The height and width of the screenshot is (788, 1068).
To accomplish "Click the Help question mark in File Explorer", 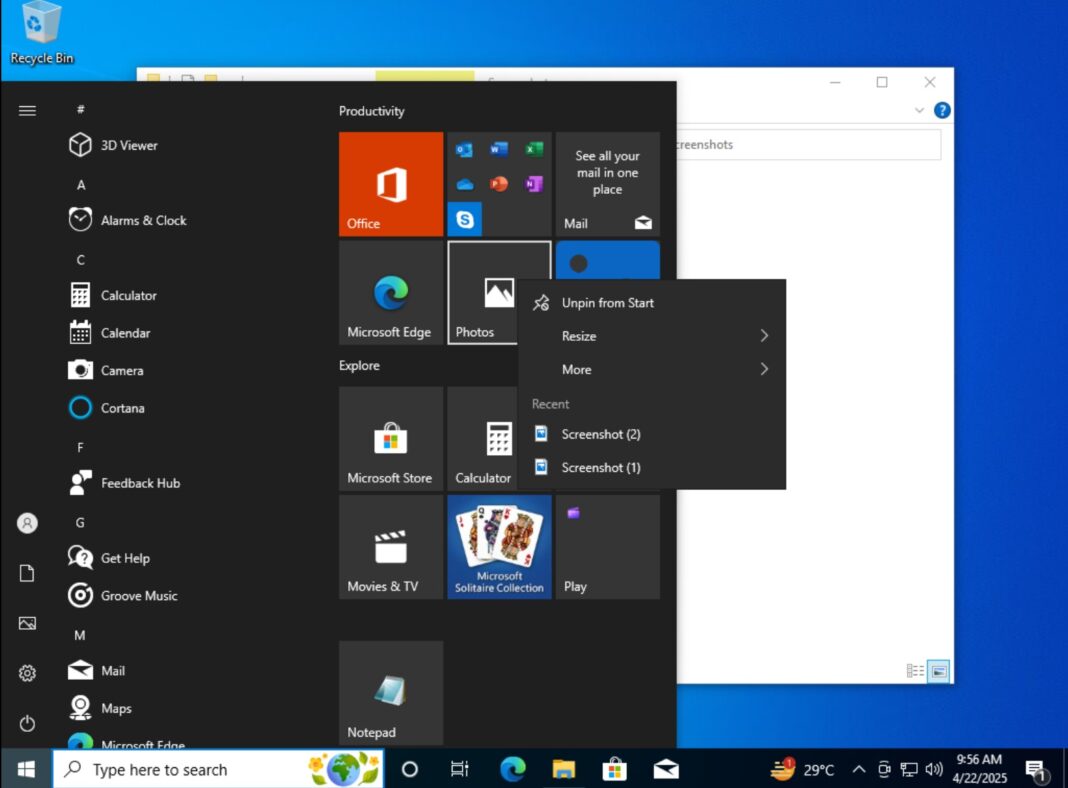I will point(942,110).
